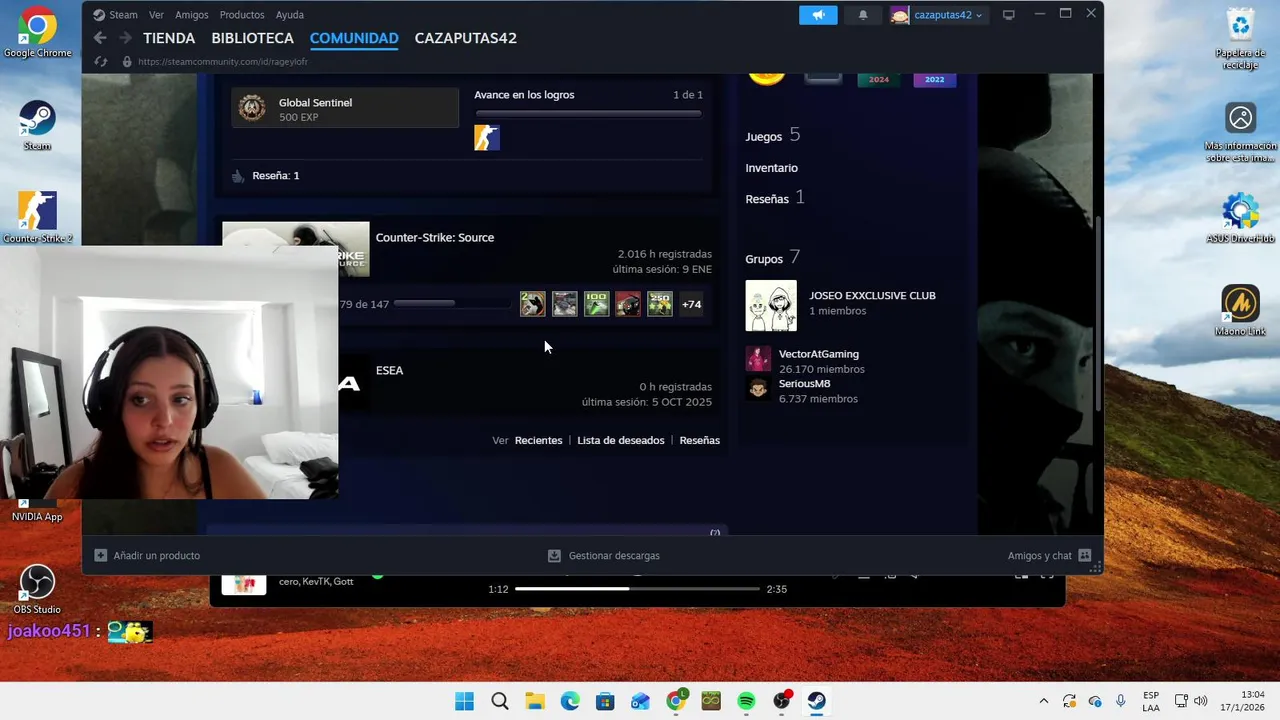Open the Juegos 5 sidebar link

tap(773, 136)
